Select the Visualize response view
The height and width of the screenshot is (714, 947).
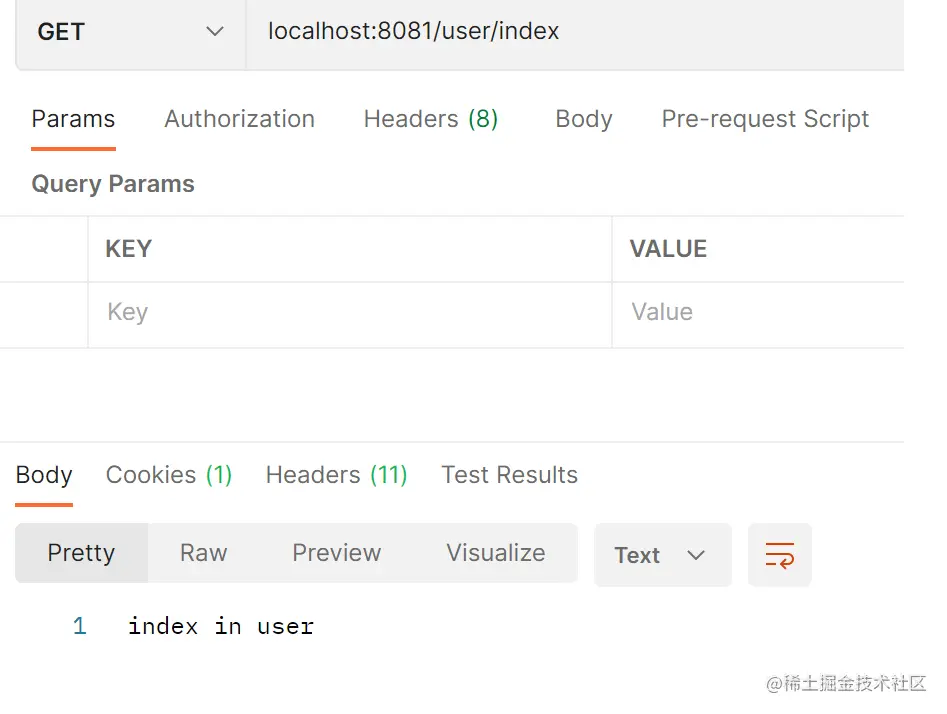pyautogui.click(x=496, y=553)
